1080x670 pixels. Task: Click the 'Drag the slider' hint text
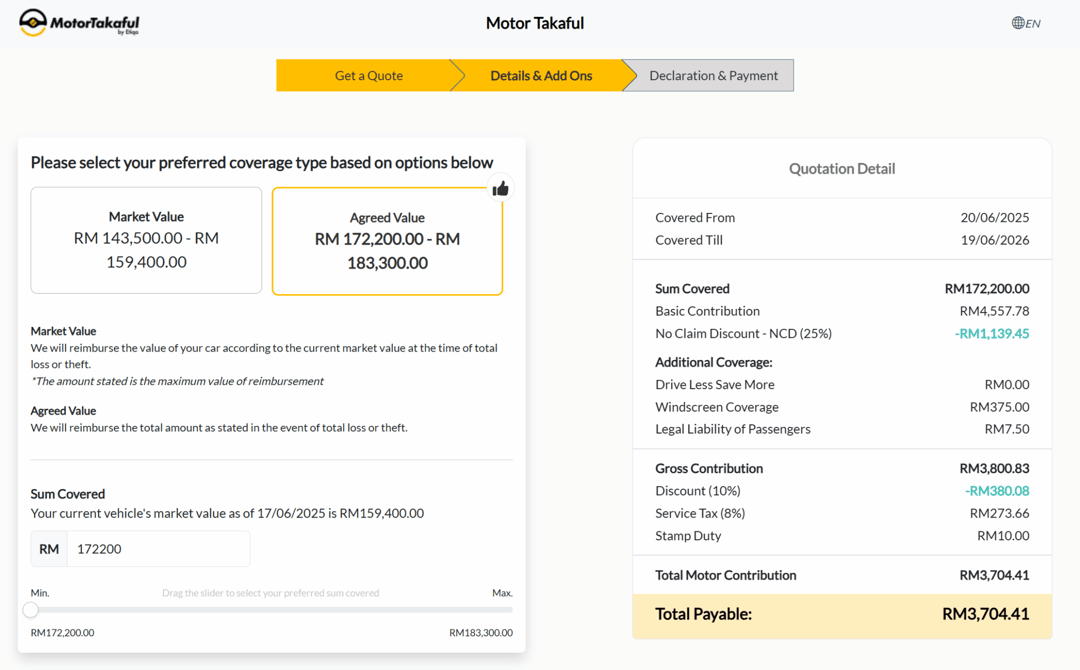point(271,593)
